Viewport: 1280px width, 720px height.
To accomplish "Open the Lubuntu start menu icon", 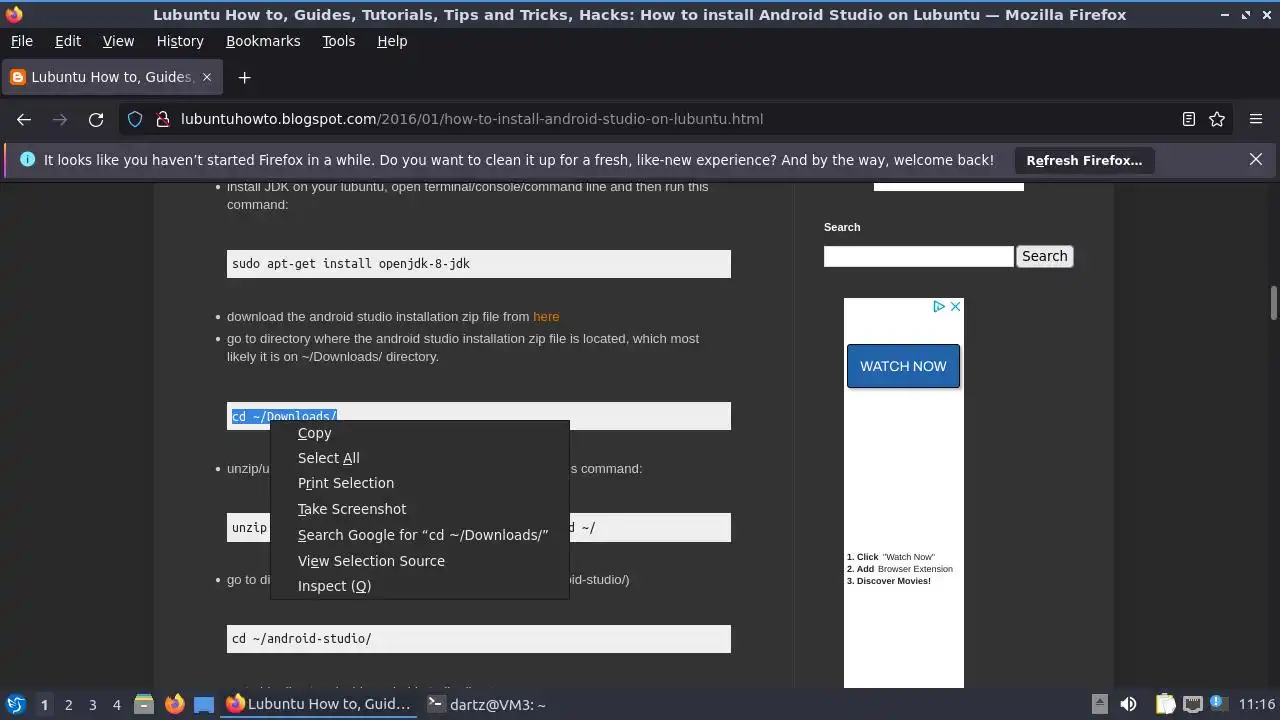I will click(x=15, y=704).
